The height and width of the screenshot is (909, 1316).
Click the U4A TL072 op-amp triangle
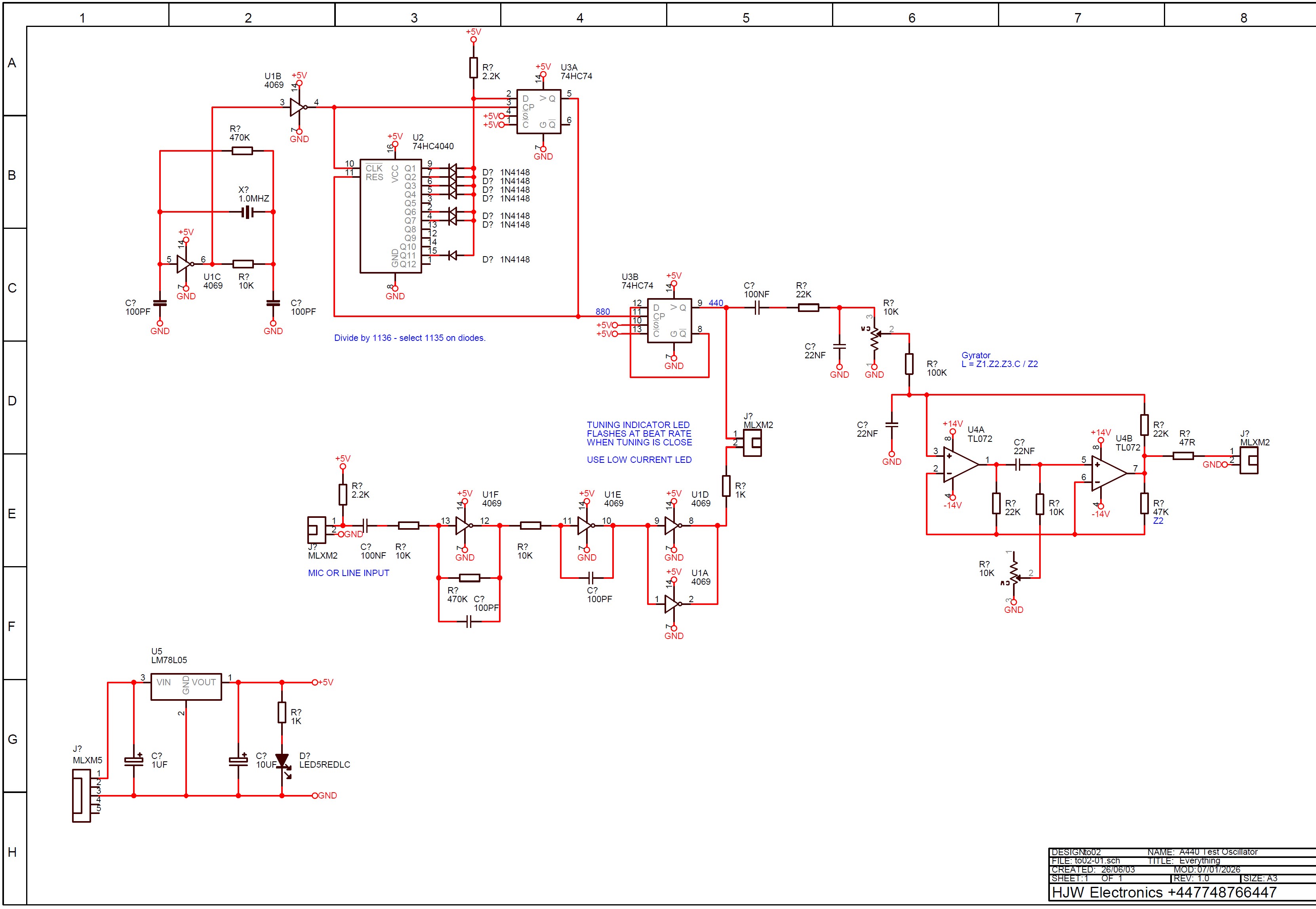pos(959,465)
